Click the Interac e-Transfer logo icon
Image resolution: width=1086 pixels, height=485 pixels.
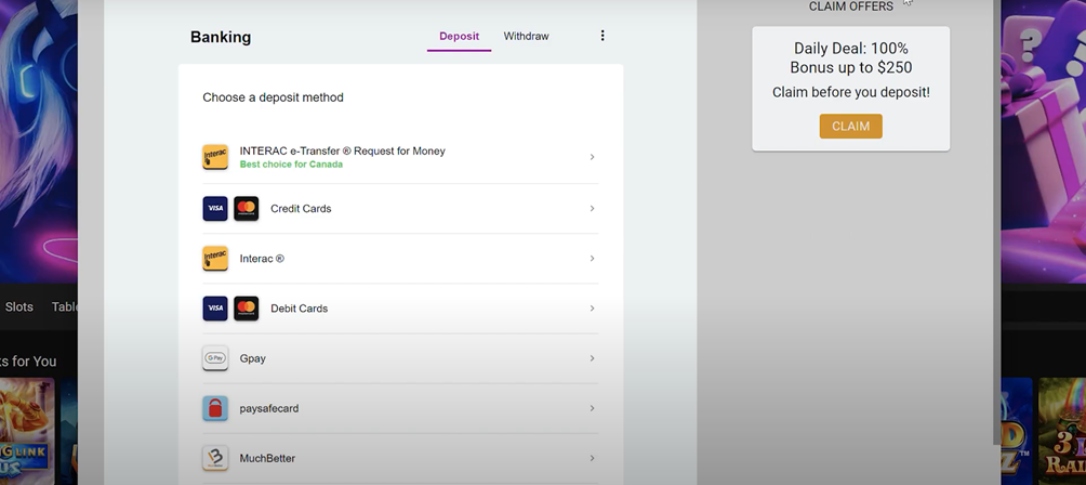215,157
